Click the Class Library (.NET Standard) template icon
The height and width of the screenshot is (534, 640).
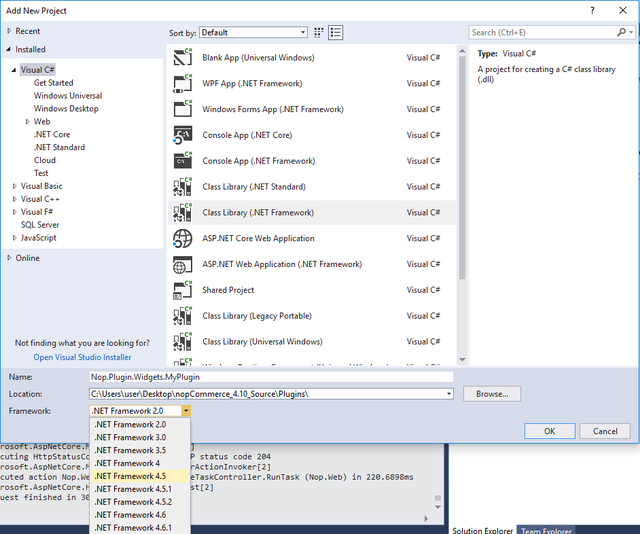pos(182,187)
